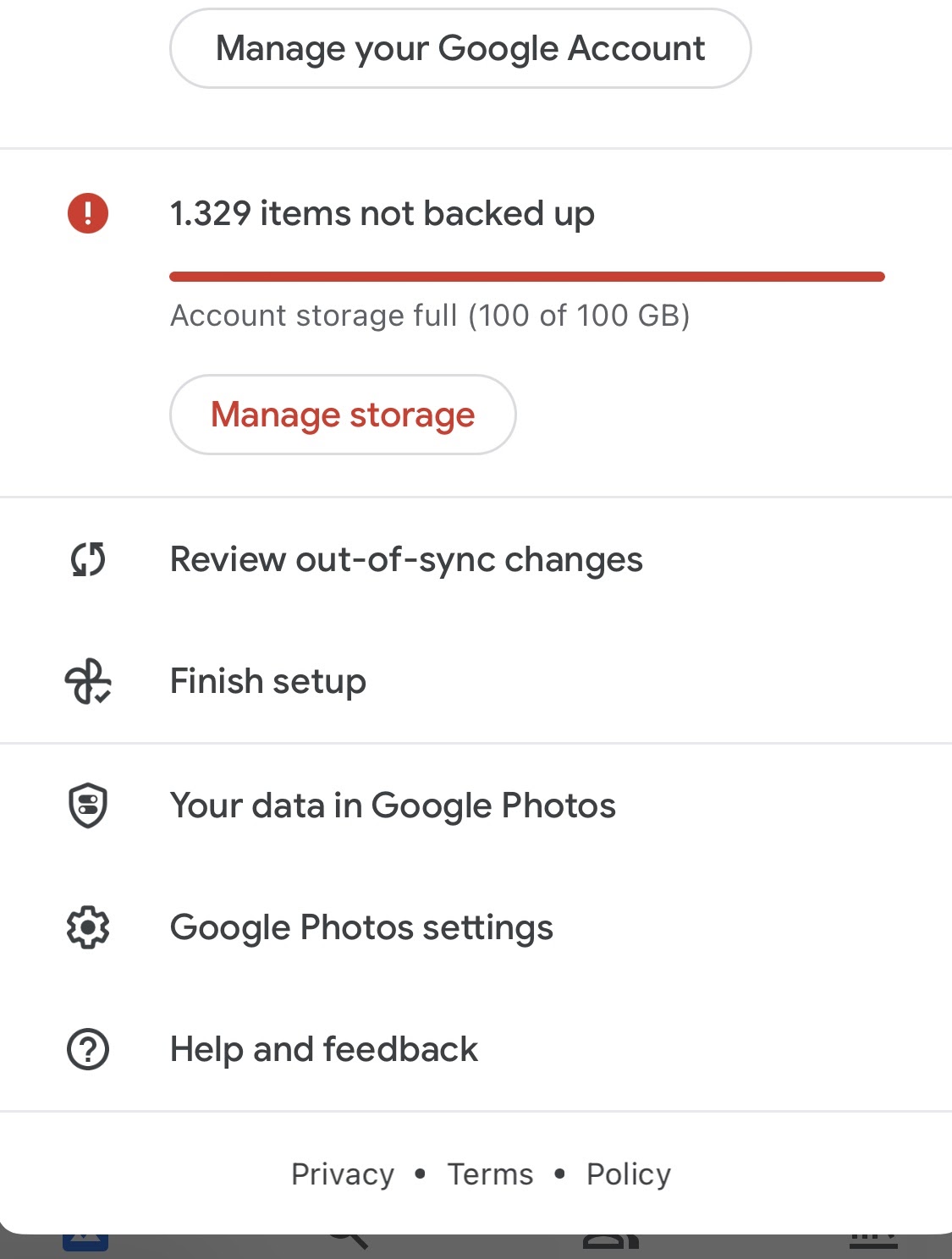Open the Privacy link
952x1259 pixels.
[x=343, y=1174]
